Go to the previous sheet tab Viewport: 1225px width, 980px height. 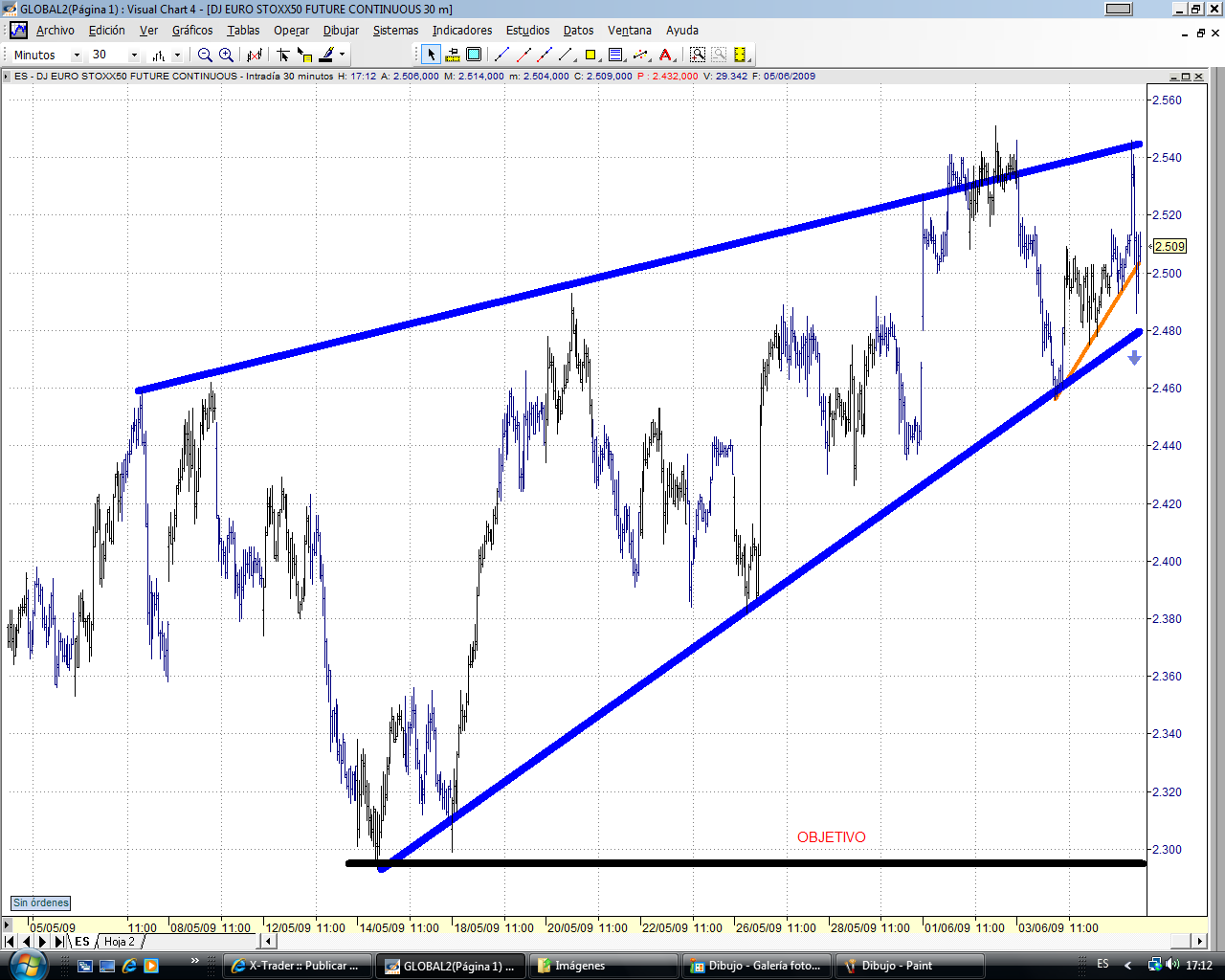point(26,942)
